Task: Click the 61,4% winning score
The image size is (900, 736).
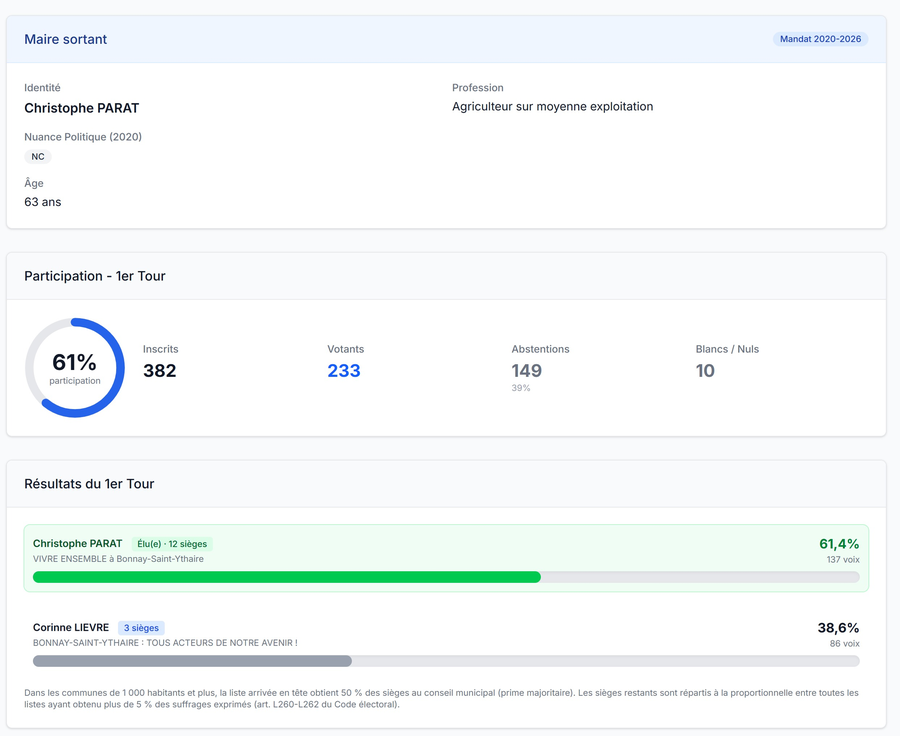Action: [839, 544]
